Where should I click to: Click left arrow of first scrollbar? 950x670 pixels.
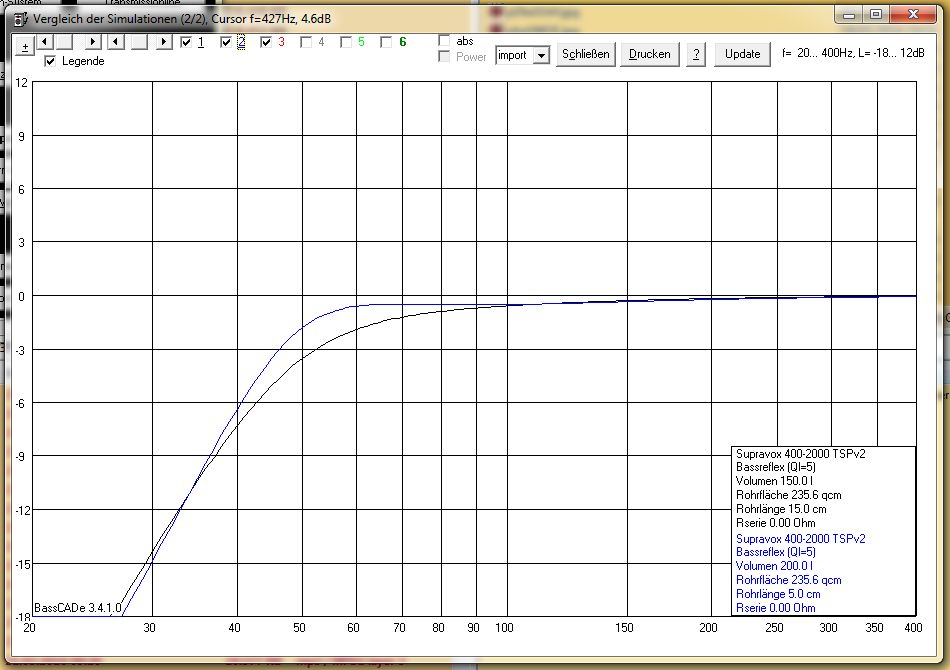pyautogui.click(x=44, y=42)
